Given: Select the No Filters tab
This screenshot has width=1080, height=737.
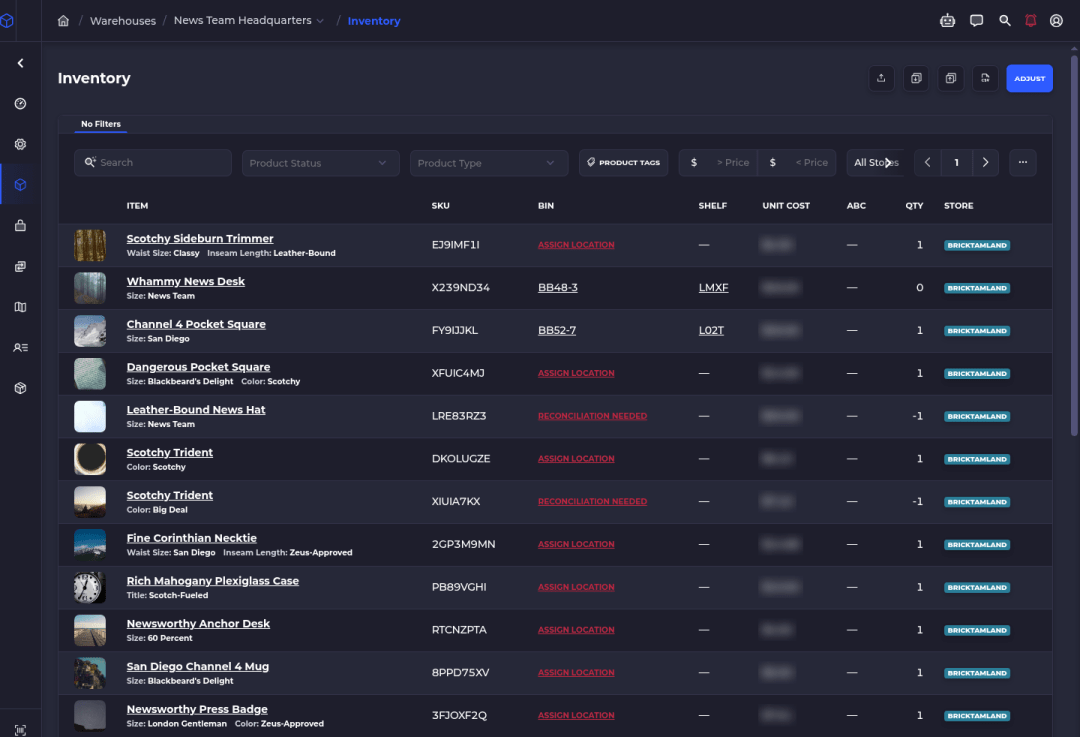Looking at the screenshot, I should click(x=101, y=124).
